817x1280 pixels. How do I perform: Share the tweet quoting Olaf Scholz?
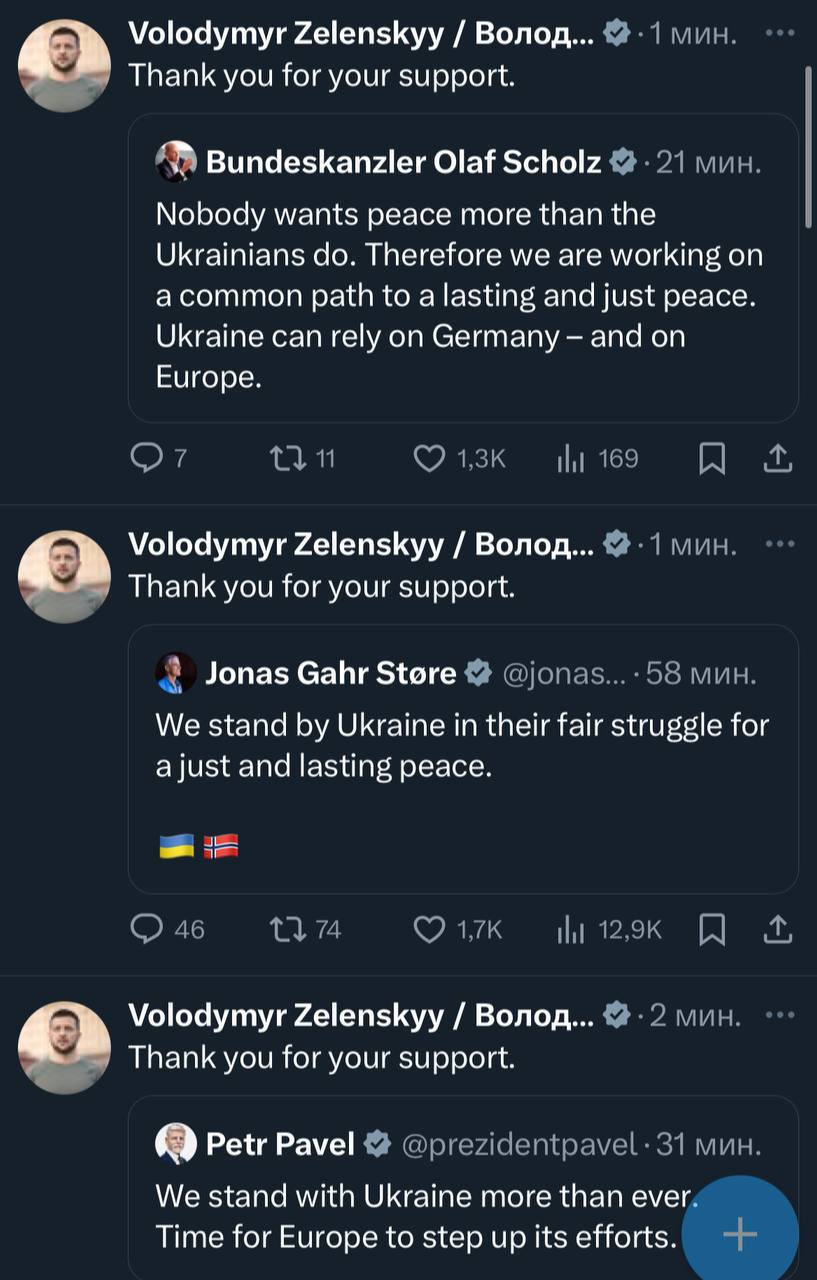pos(778,459)
